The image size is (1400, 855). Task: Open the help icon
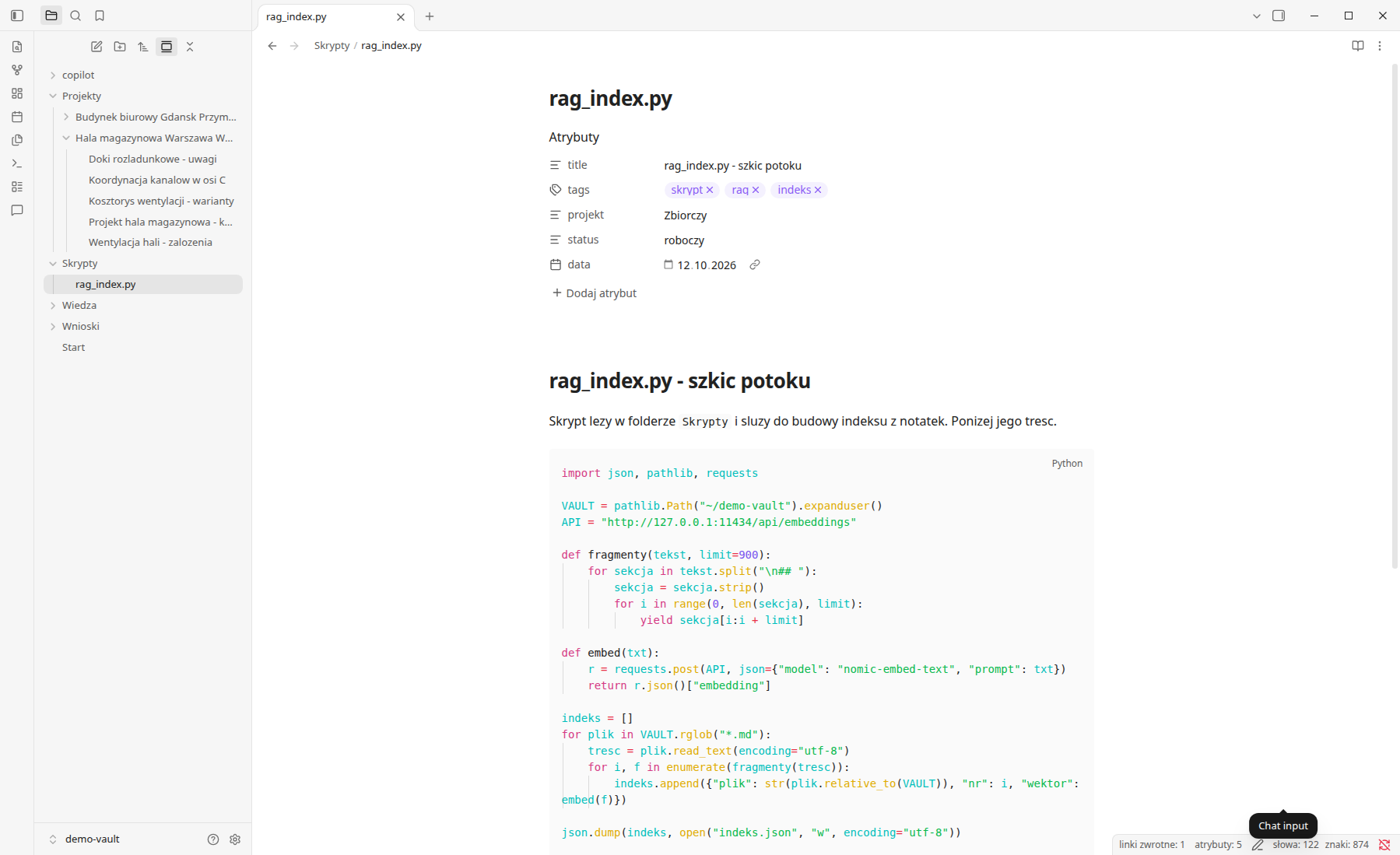(213, 839)
